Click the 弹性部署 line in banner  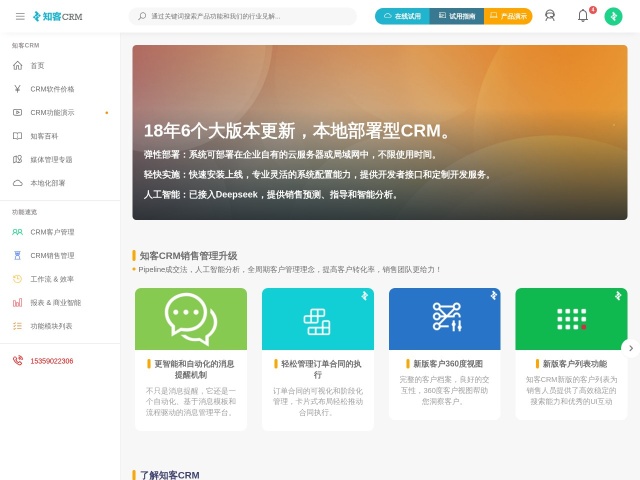click(291, 155)
